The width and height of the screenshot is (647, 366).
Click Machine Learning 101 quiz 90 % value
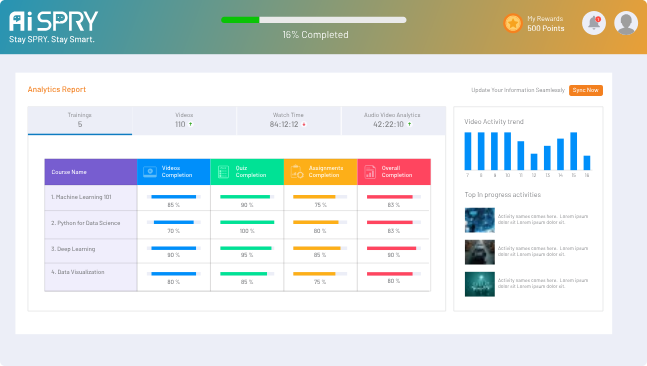[247, 205]
